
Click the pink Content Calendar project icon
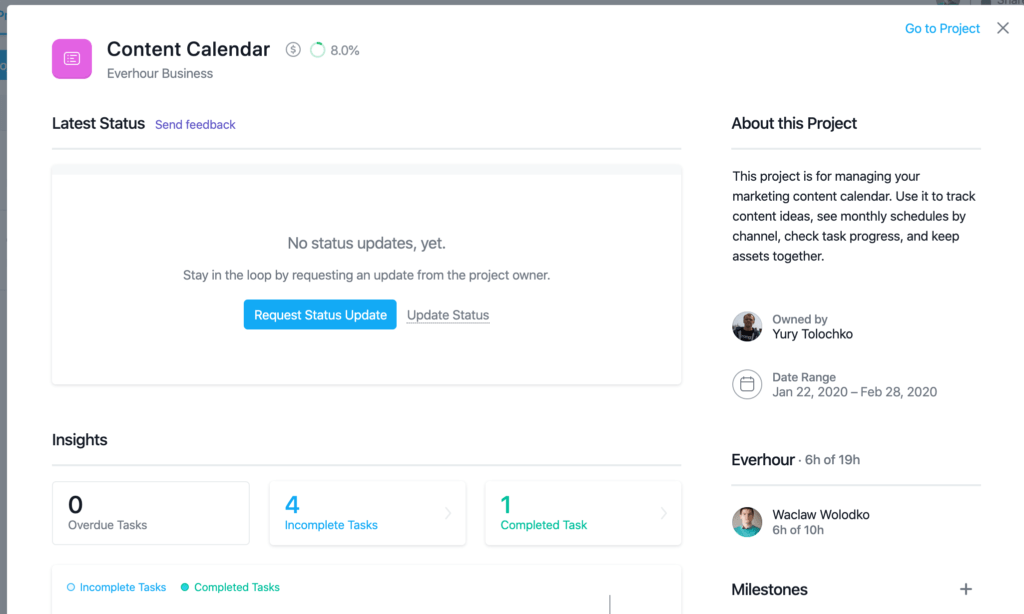click(71, 60)
